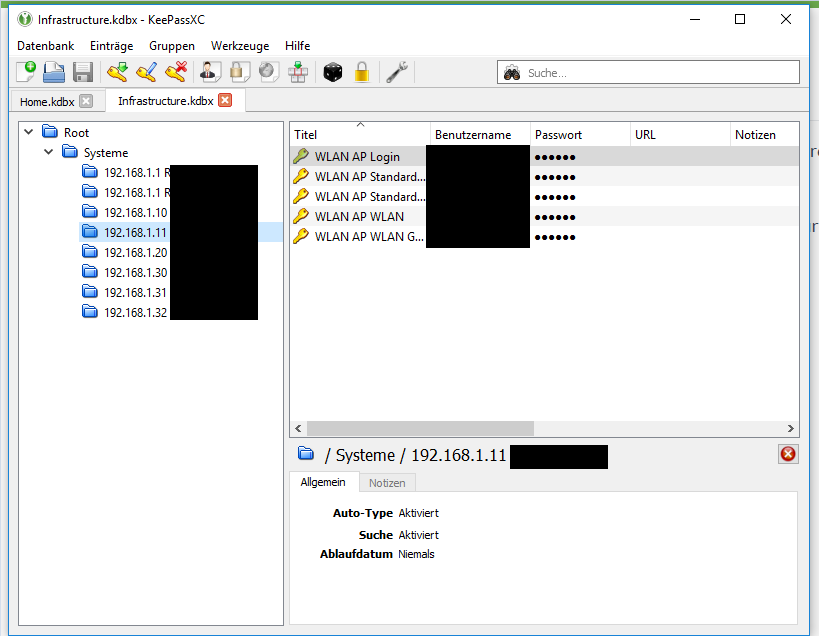Viewport: 819px width, 636px height.
Task: Collapse the Systeme group
Action: [x=47, y=152]
